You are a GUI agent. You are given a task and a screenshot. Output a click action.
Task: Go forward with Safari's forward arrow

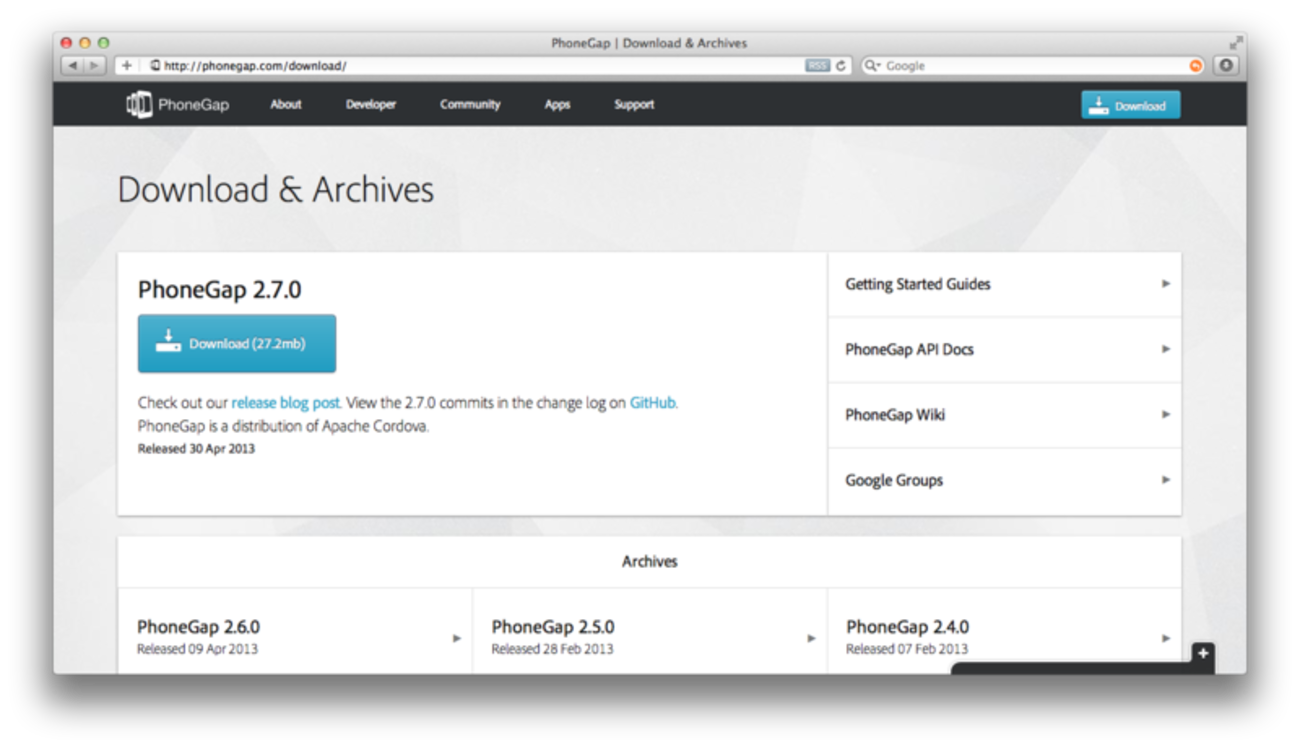pos(94,66)
